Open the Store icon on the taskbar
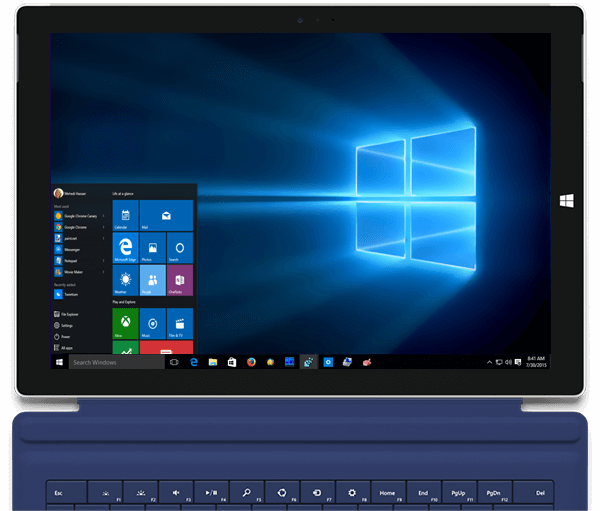The image size is (600, 511). tap(232, 362)
